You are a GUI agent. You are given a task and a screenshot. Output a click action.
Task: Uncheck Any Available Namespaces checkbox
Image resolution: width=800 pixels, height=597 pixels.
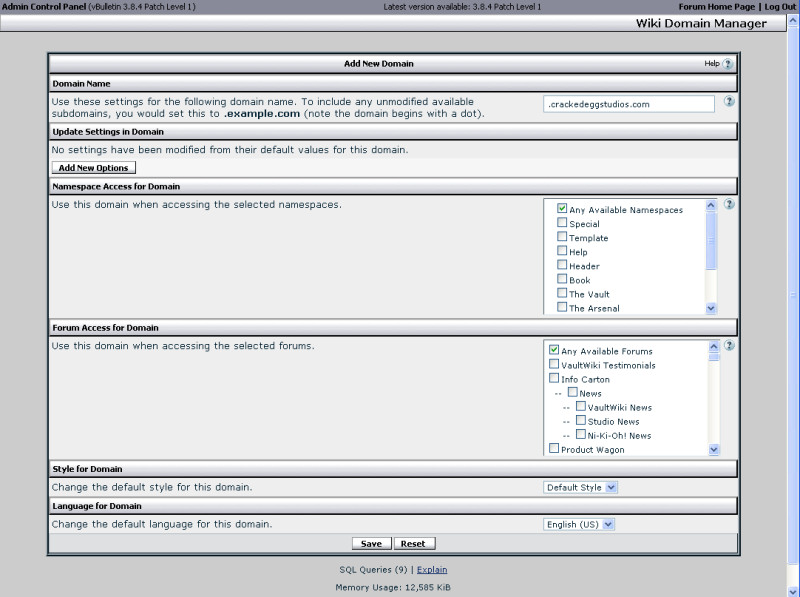tap(562, 210)
